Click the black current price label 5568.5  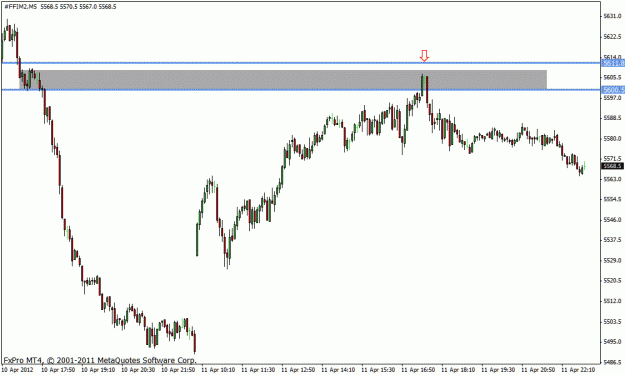[x=613, y=166]
